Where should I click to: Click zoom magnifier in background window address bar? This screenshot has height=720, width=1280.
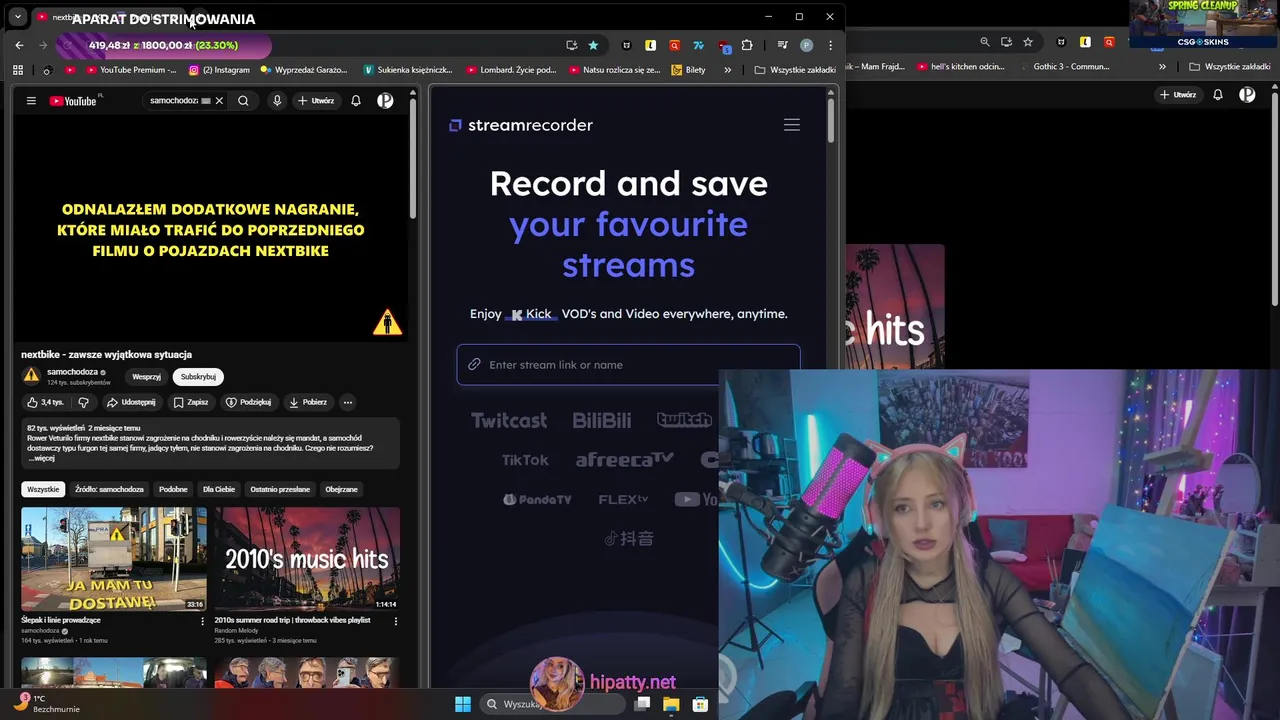point(985,42)
